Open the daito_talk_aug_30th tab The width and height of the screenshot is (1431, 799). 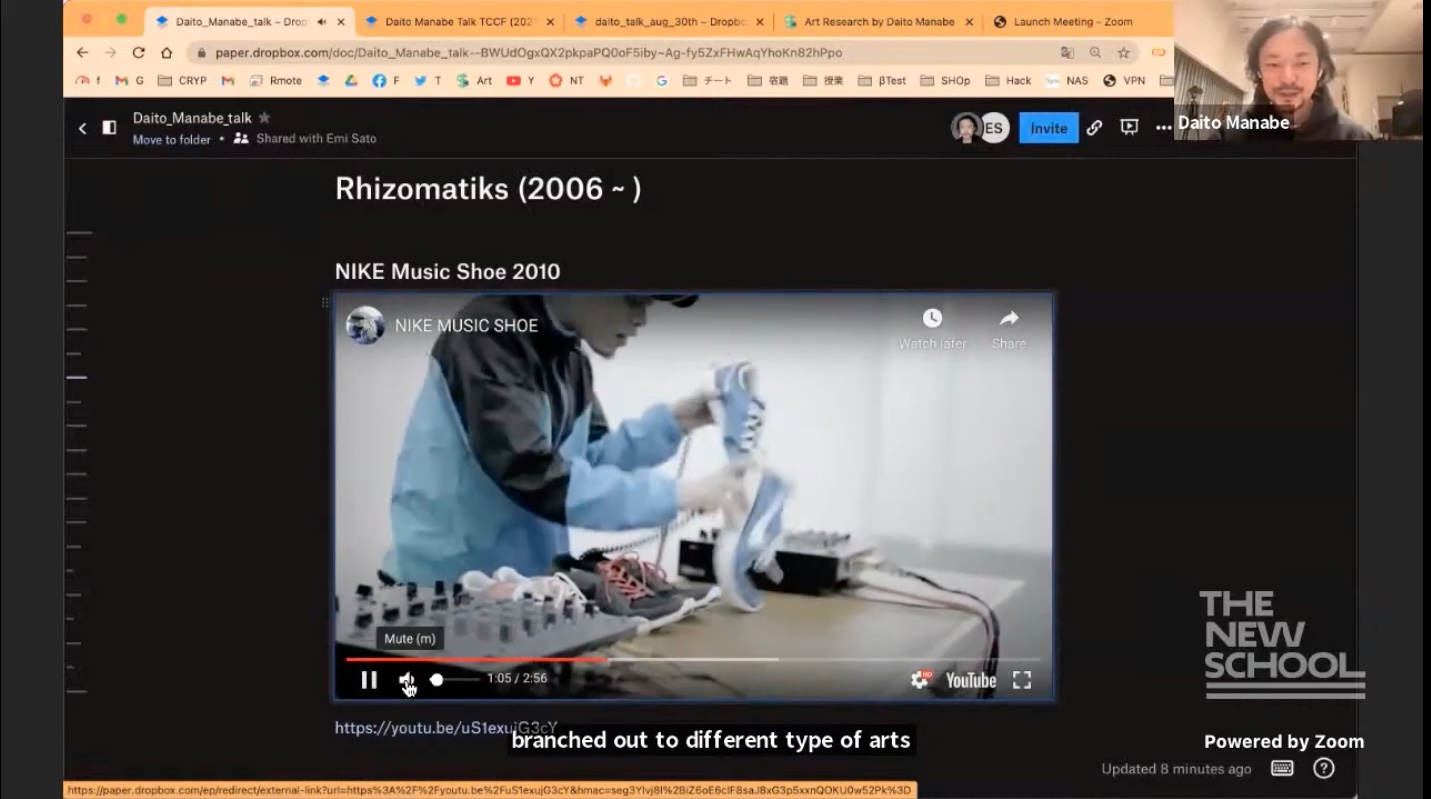[670, 21]
